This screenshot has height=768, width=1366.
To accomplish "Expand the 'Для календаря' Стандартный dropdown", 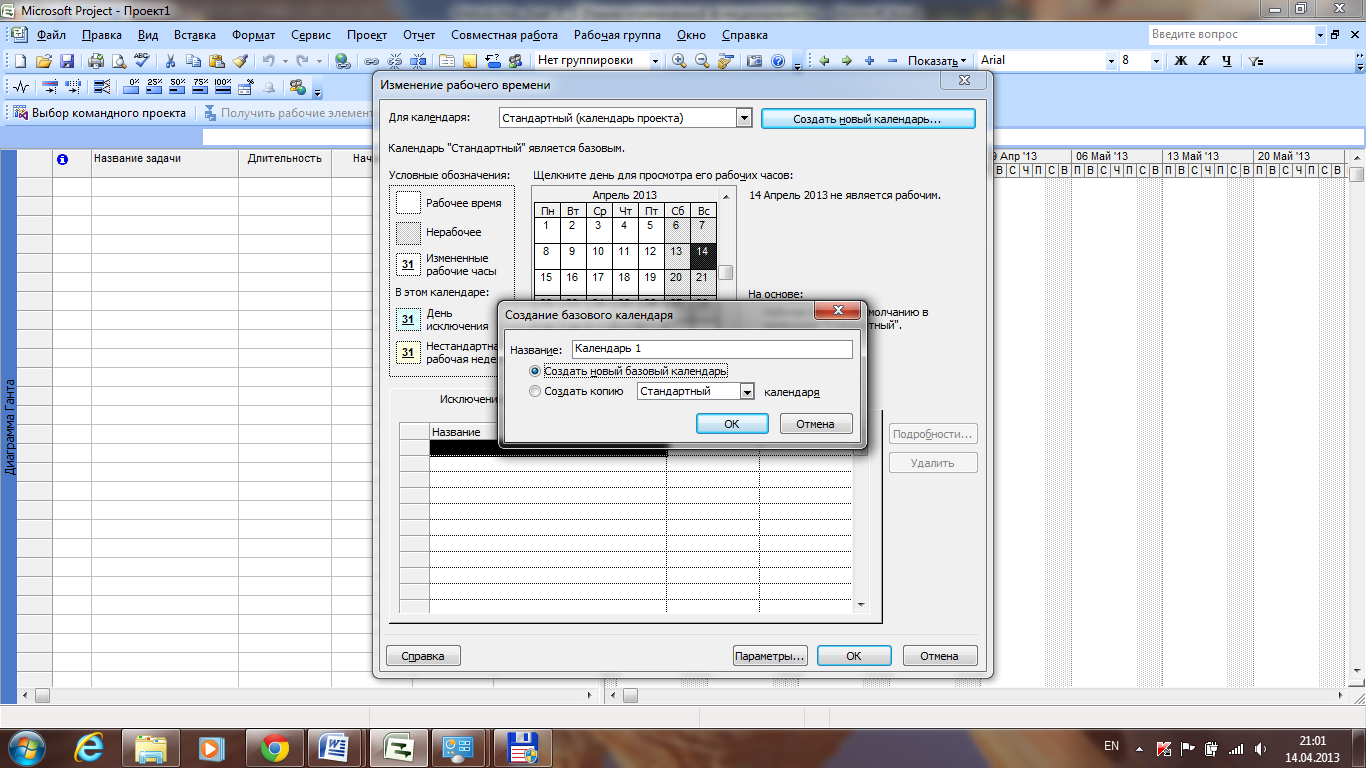I will pos(743,118).
